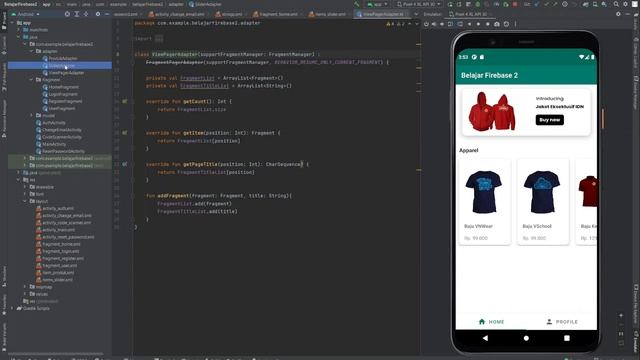Viewport: 640px width, 360px height.
Task: Click the emulator screenshot camera icon
Action: pyautogui.click(x=497, y=24)
